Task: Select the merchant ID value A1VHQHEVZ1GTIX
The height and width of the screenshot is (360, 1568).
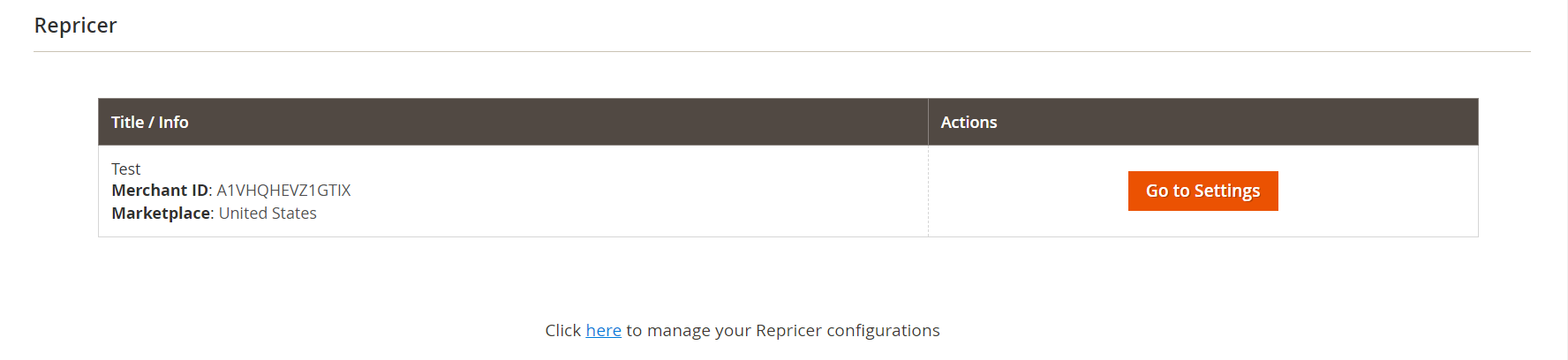Action: click(x=283, y=191)
